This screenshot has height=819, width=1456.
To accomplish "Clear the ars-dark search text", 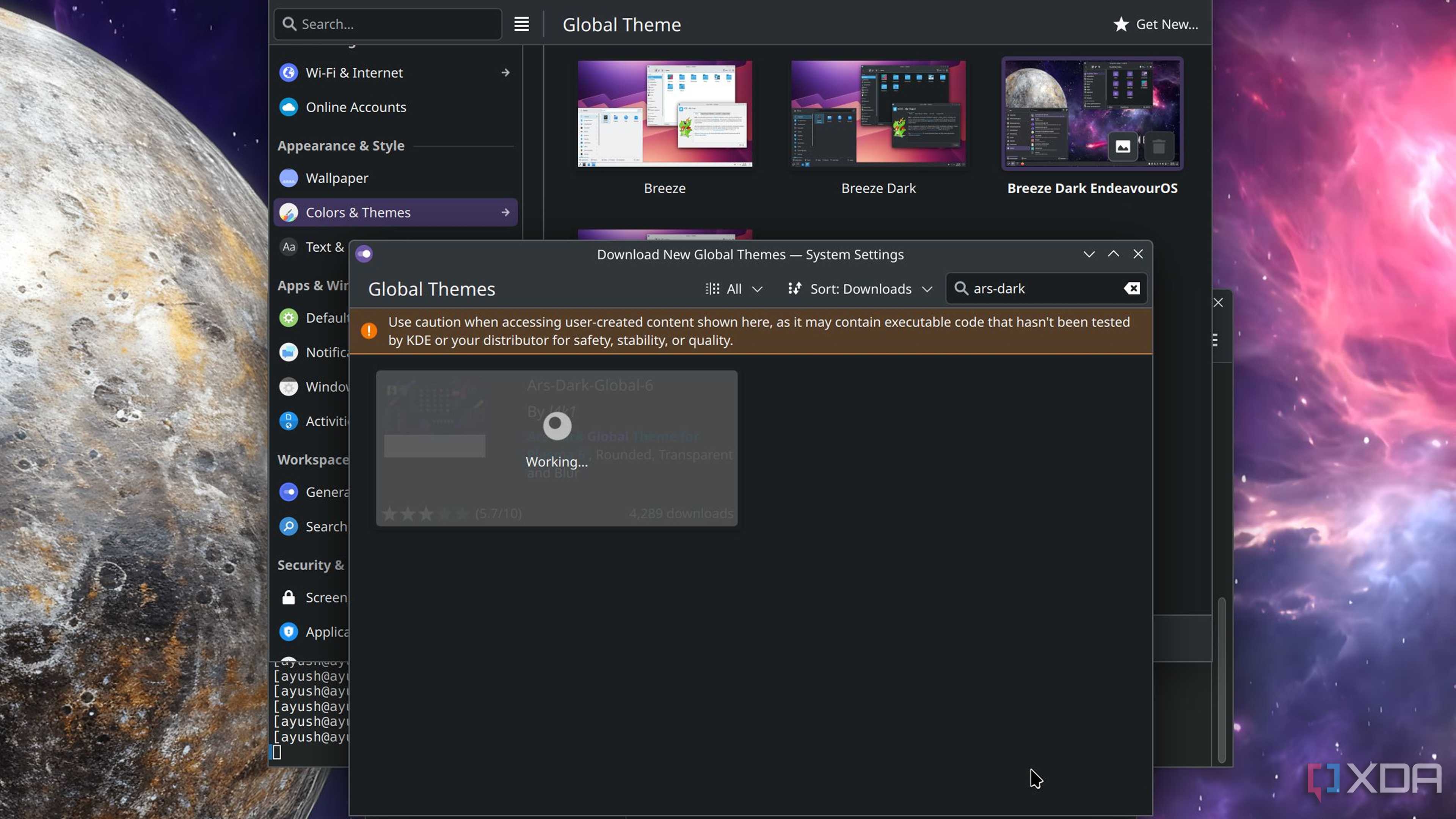I will [1131, 288].
